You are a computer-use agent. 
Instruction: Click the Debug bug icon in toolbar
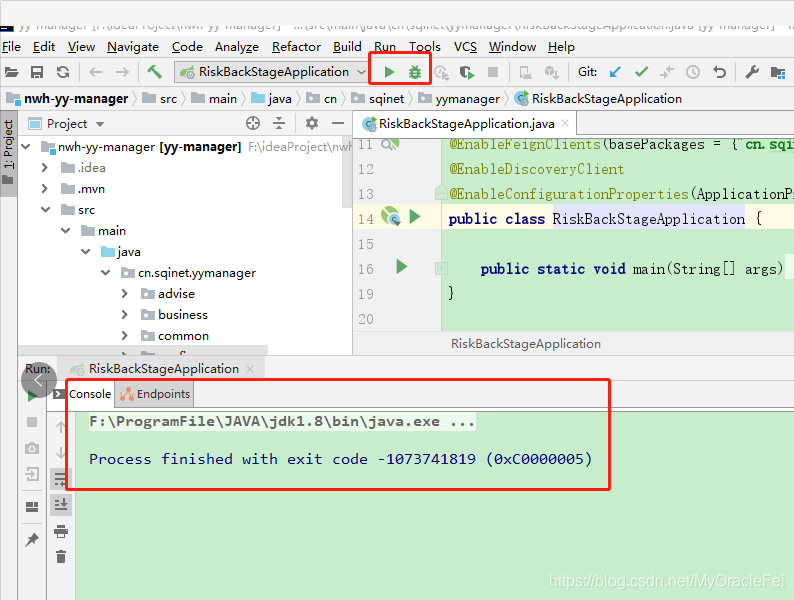click(415, 72)
